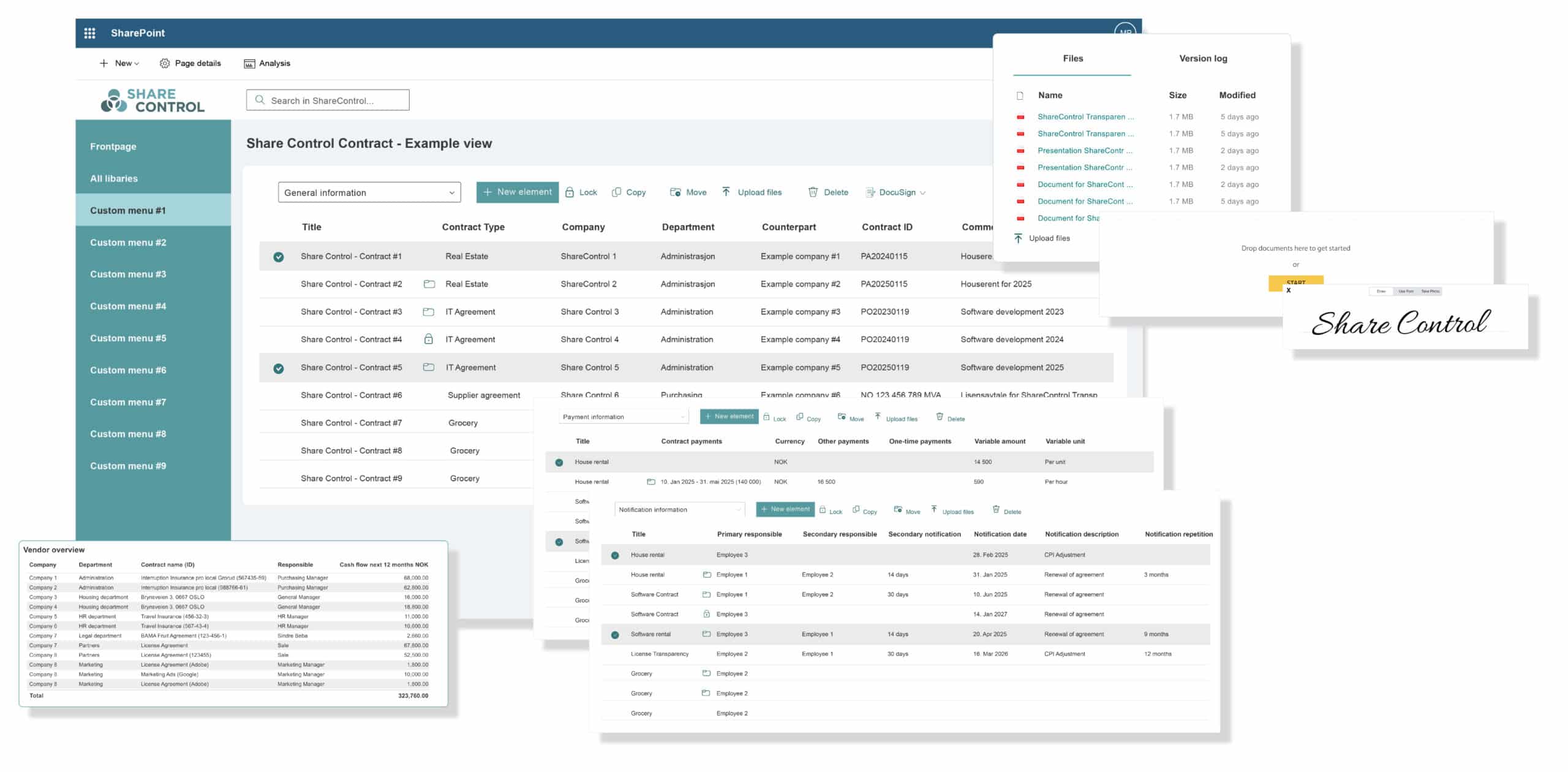Open the Analysis chart icon
This screenshot has width=1568, height=772.
[x=249, y=64]
